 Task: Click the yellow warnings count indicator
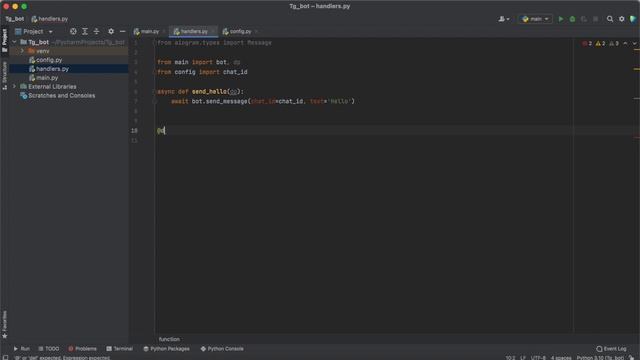click(600, 43)
